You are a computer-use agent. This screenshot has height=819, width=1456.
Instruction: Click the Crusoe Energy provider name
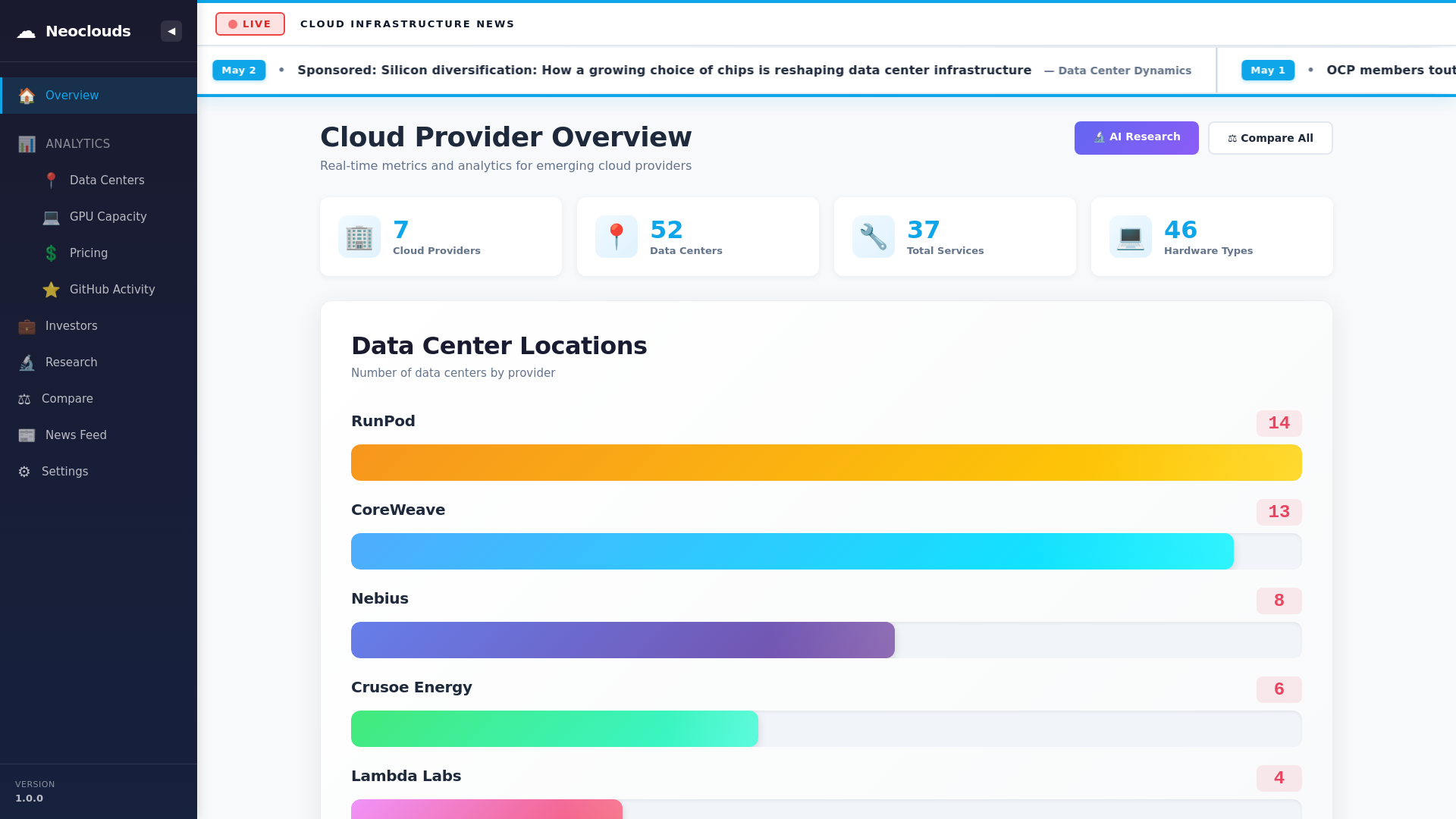point(412,688)
